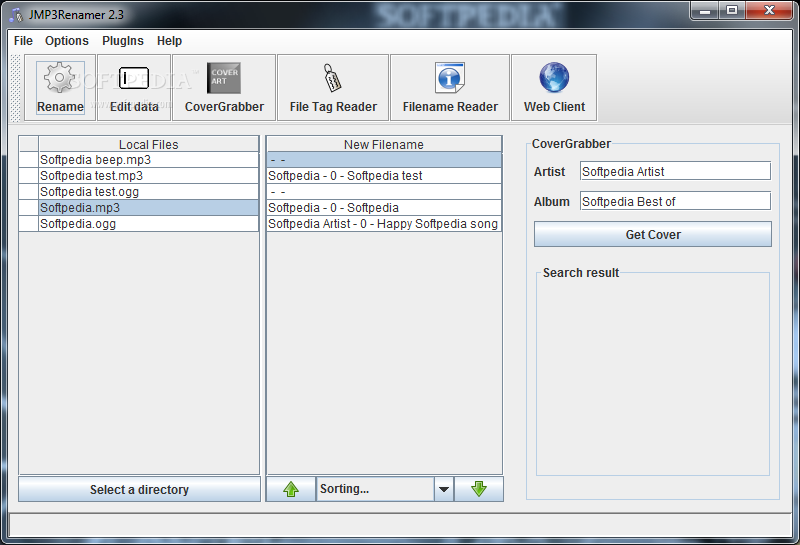Click the JMP3Renamer title bar icon
The height and width of the screenshot is (545, 800).
(16, 15)
